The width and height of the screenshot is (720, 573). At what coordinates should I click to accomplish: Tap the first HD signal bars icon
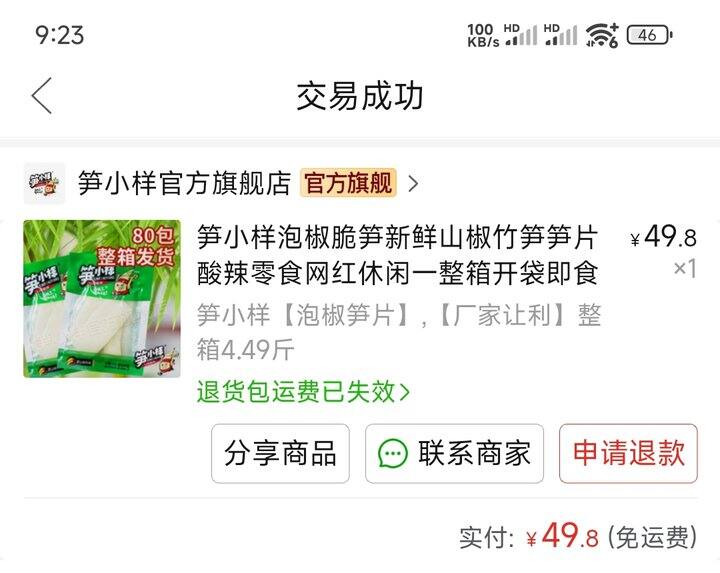pyautogui.click(x=521, y=35)
